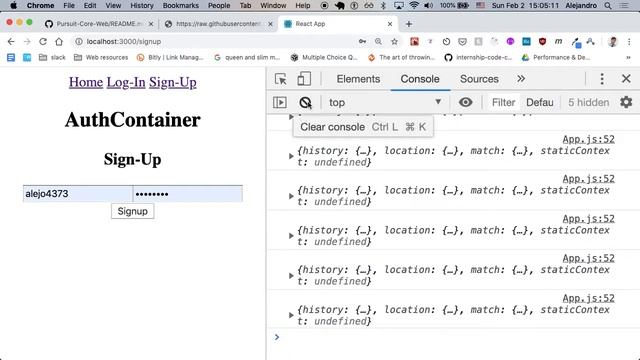Go to the Home page link
The height and width of the screenshot is (360, 640).
(86, 82)
